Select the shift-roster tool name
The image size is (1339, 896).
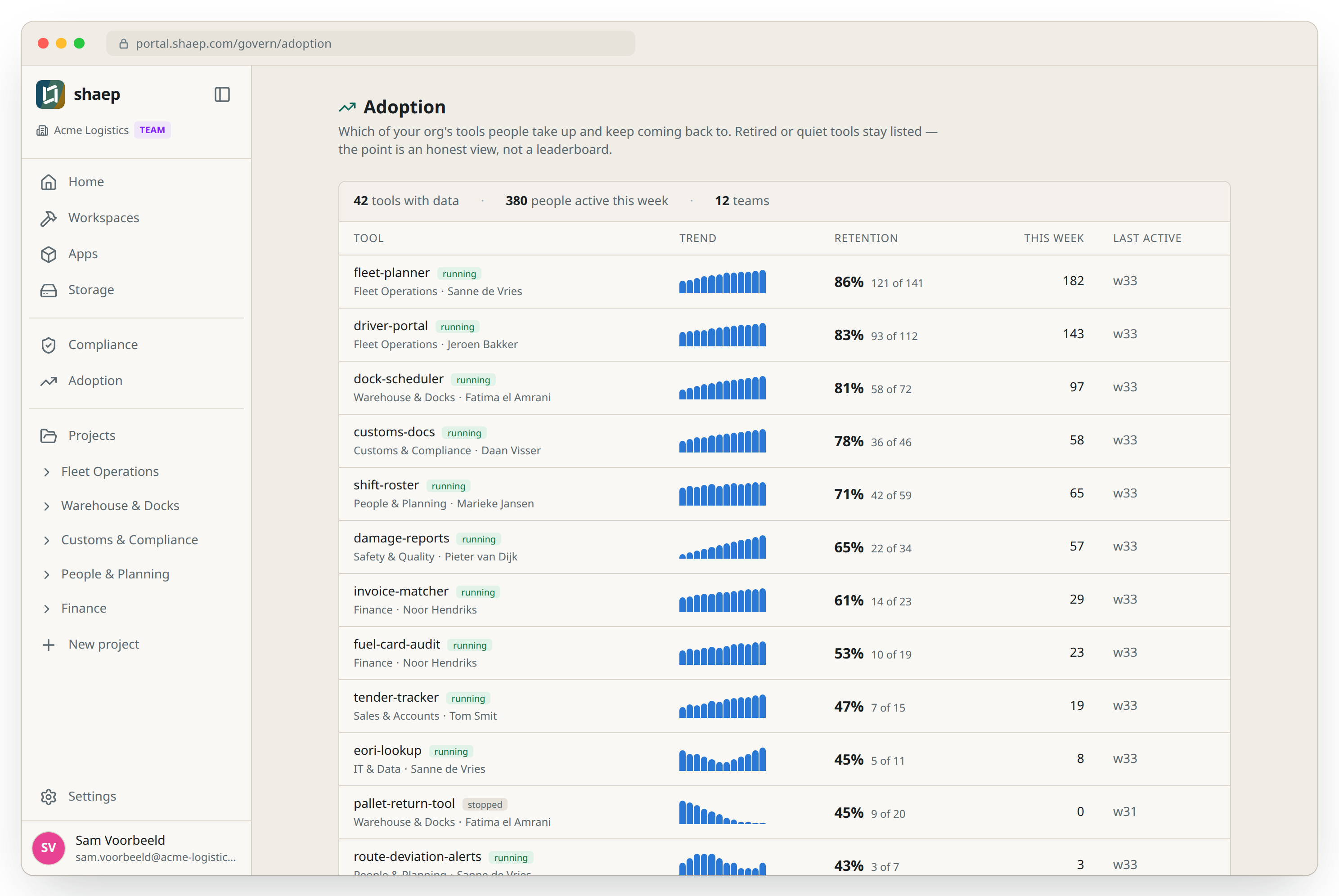pos(386,485)
